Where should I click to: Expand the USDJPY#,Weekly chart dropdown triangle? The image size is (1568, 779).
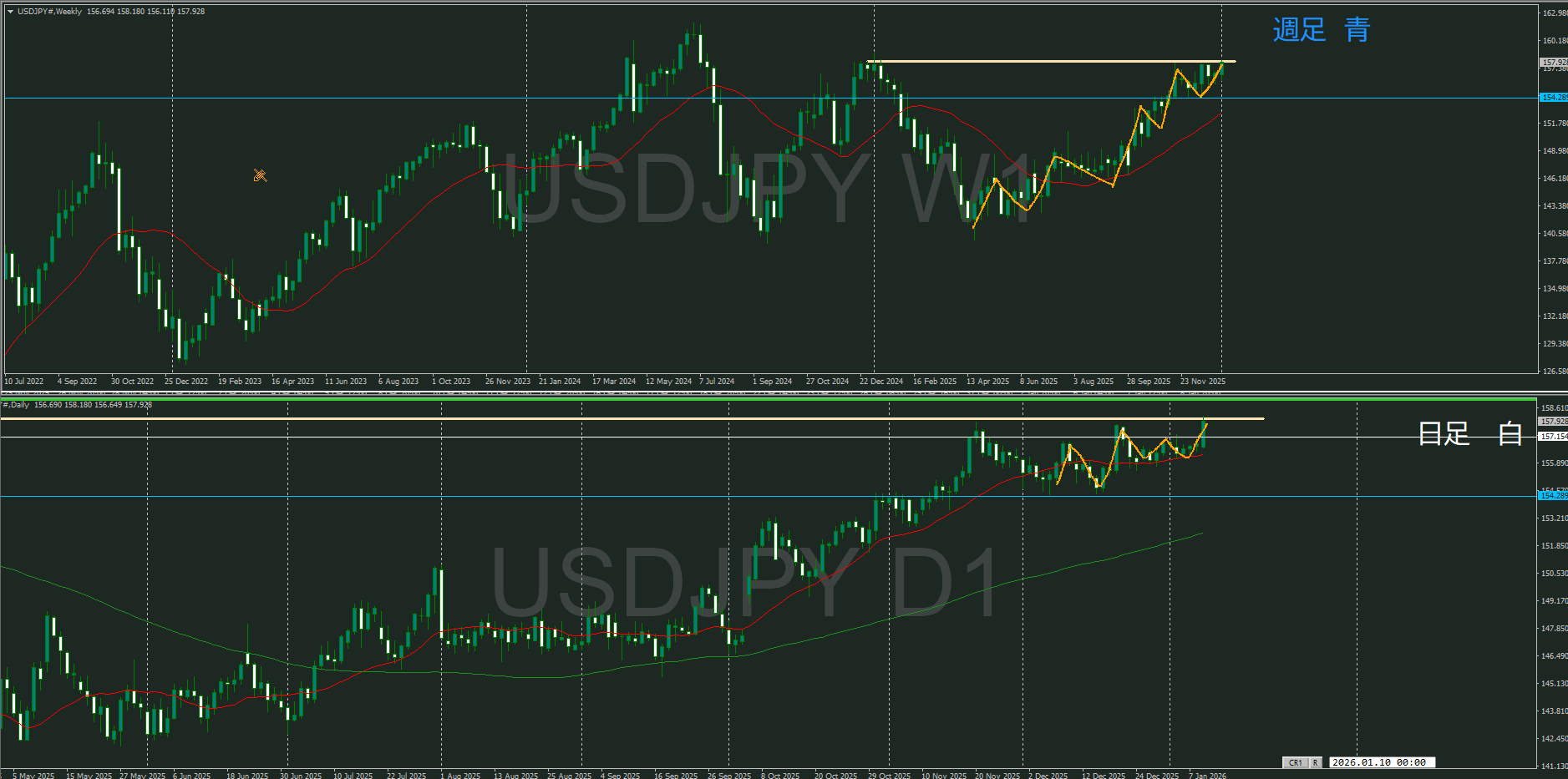pyautogui.click(x=10, y=12)
